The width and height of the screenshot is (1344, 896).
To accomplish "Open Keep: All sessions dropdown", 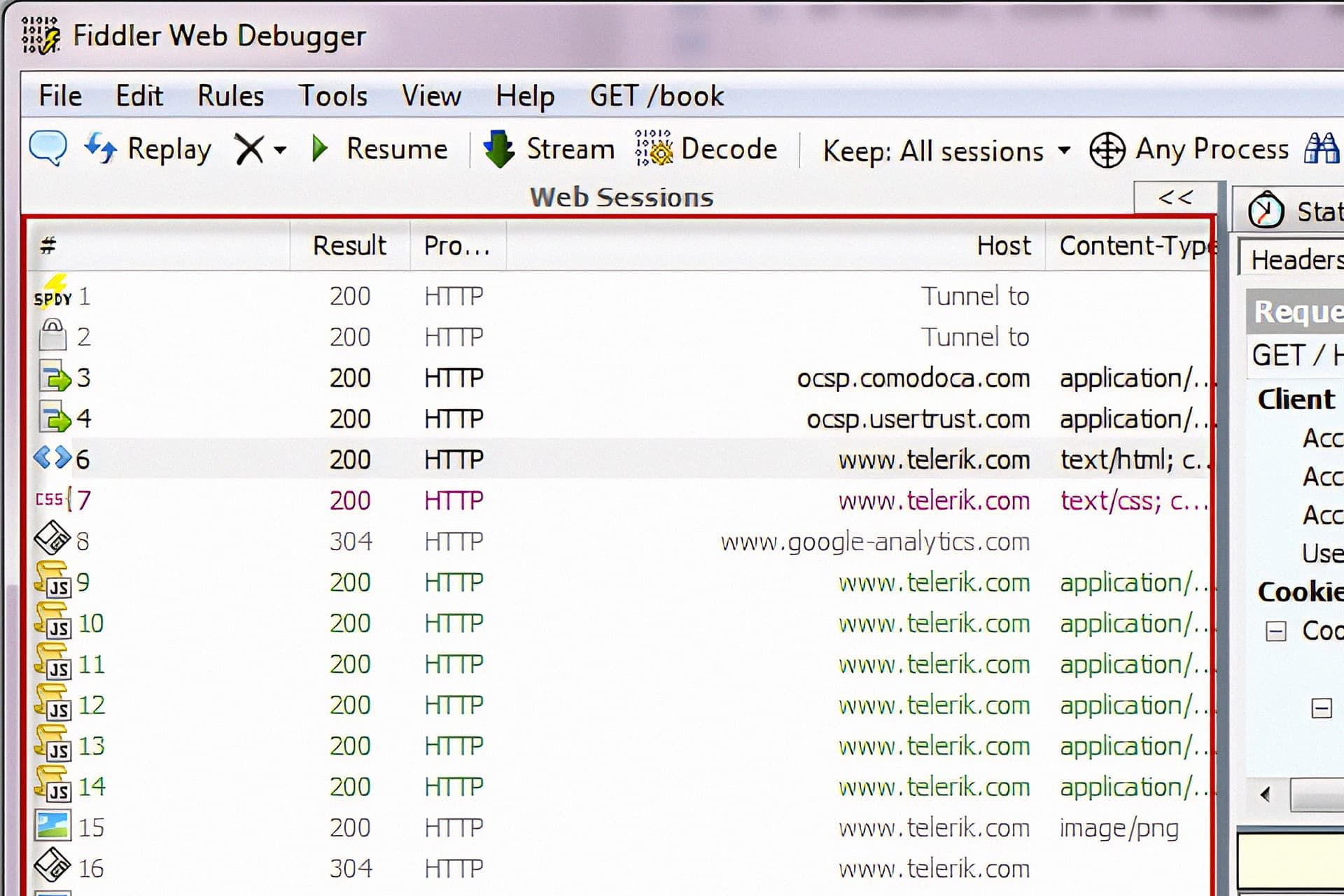I will [946, 150].
